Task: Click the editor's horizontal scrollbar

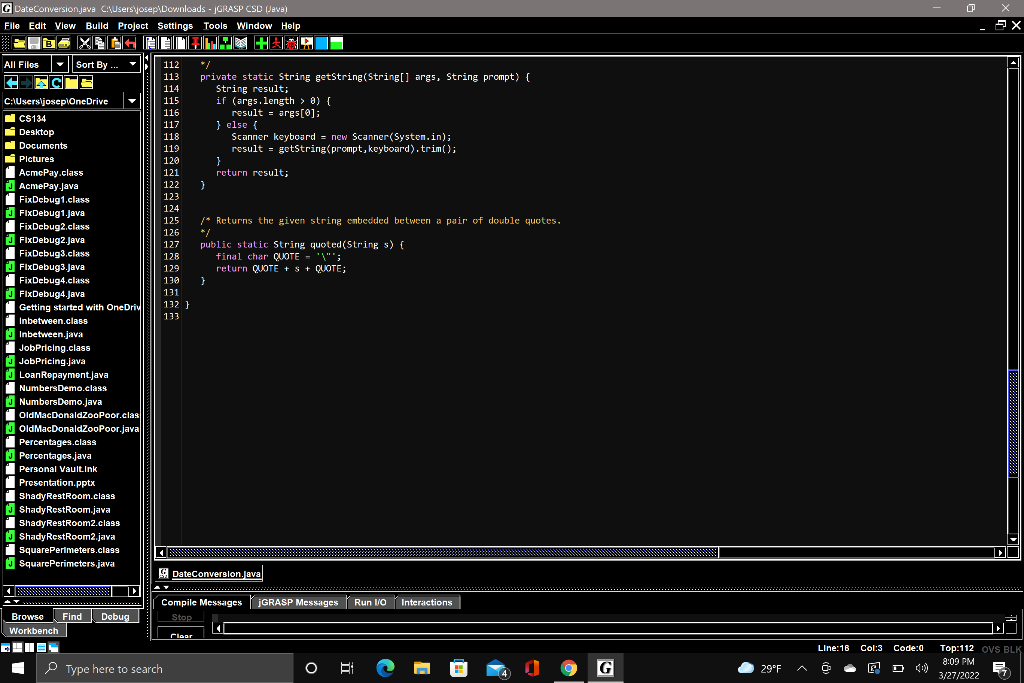Action: click(440, 552)
